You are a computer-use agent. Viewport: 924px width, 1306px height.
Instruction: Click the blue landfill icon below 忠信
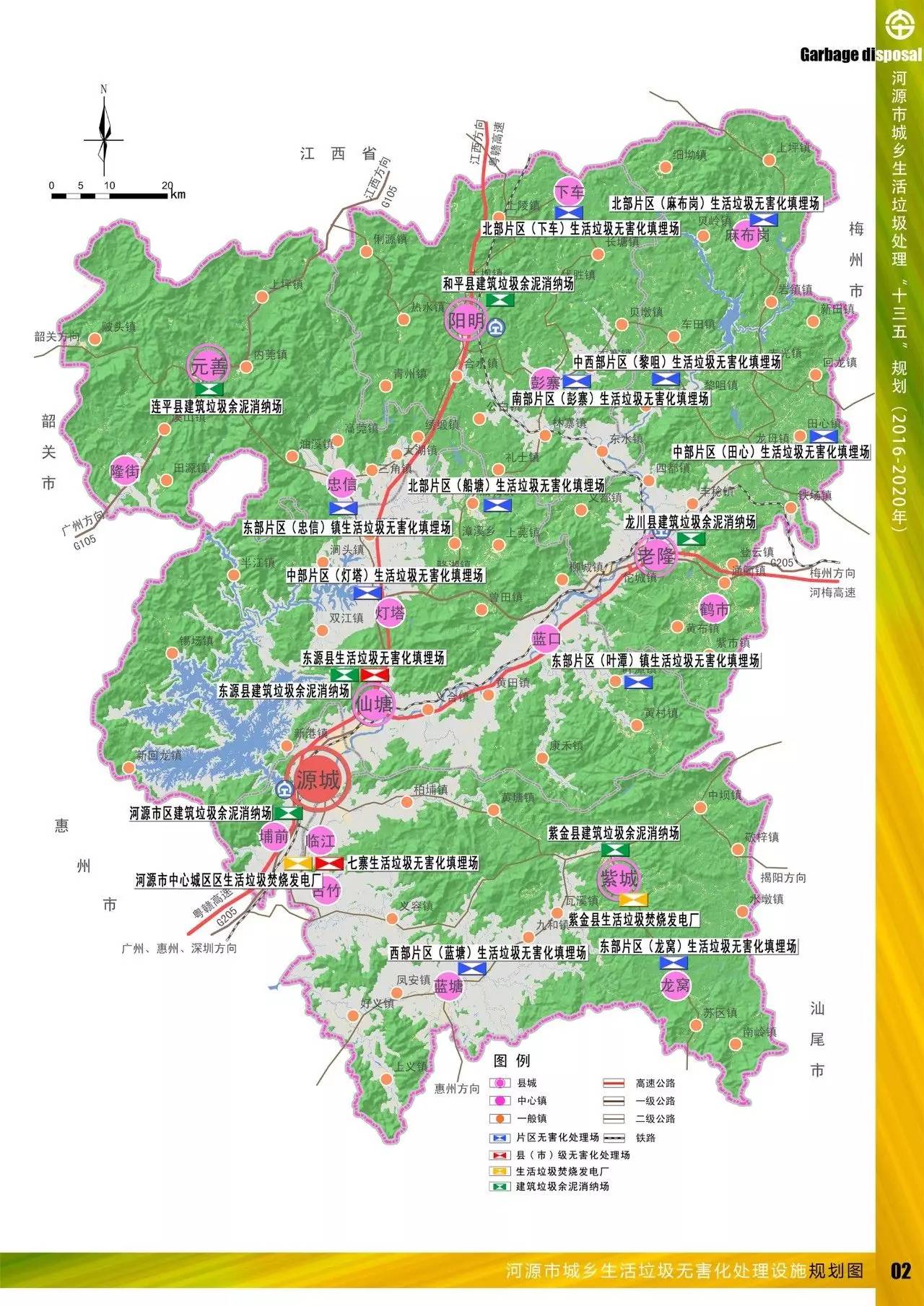[x=343, y=508]
